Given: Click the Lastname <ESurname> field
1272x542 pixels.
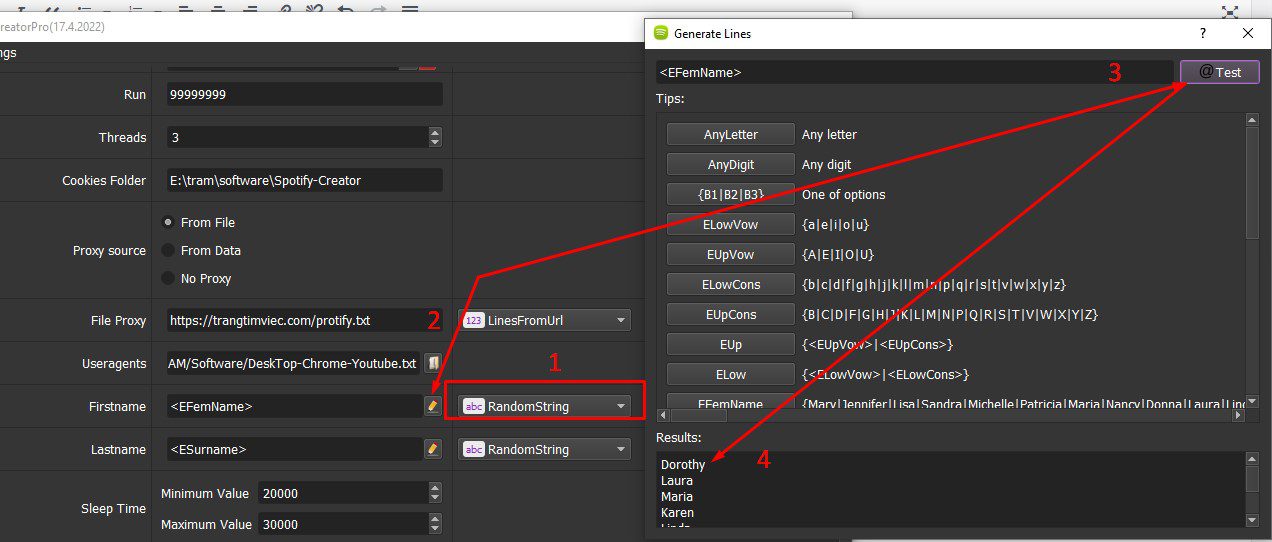Looking at the screenshot, I should tap(294, 449).
